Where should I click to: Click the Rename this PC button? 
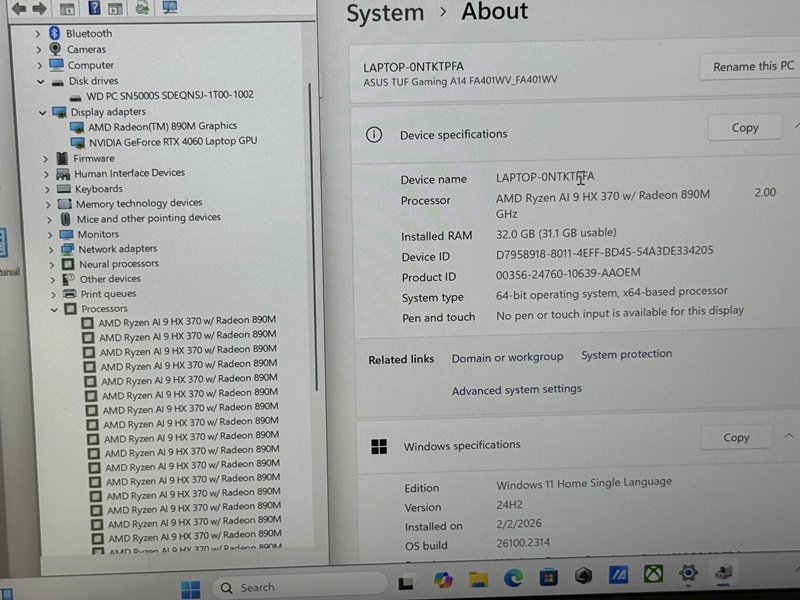(x=752, y=66)
